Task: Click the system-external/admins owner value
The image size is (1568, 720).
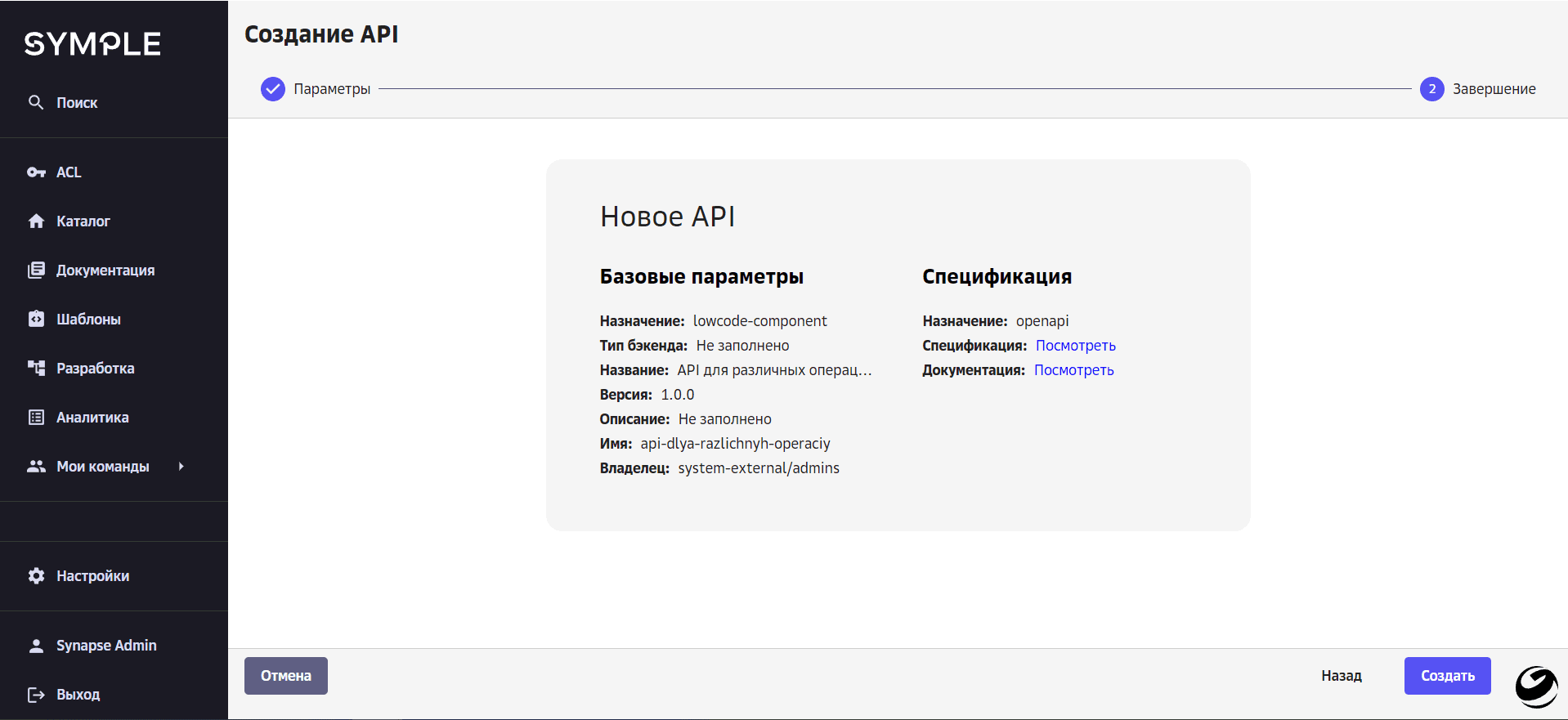Action: click(x=759, y=468)
